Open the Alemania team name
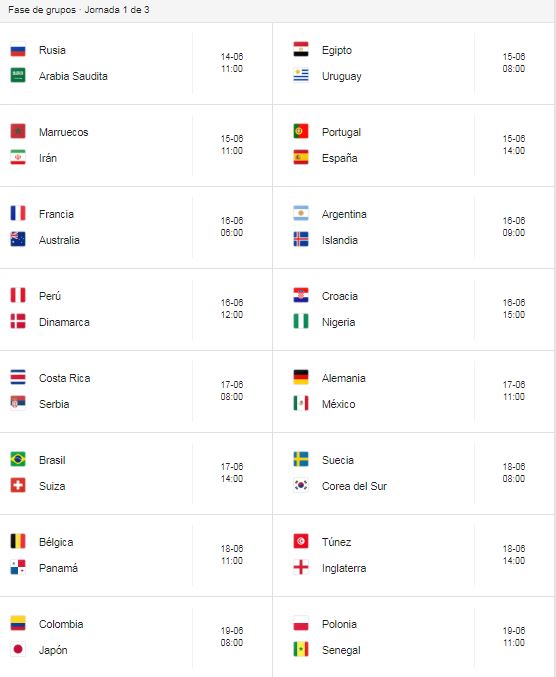This screenshot has height=677, width=556. [344, 378]
